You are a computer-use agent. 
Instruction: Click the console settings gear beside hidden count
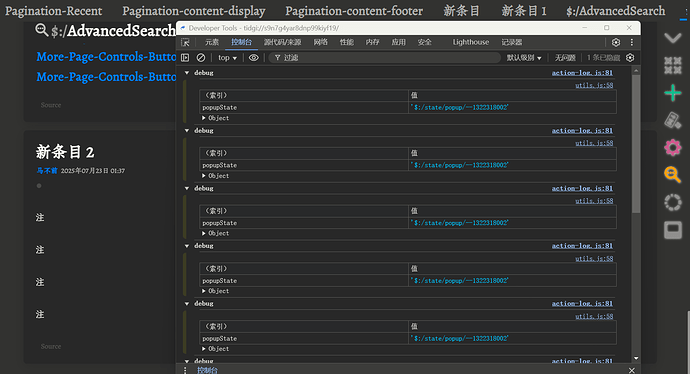pyautogui.click(x=630, y=58)
